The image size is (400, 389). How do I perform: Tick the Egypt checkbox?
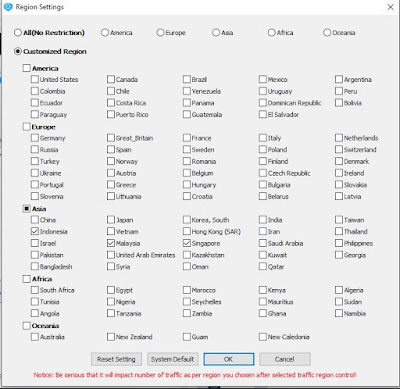[111, 290]
